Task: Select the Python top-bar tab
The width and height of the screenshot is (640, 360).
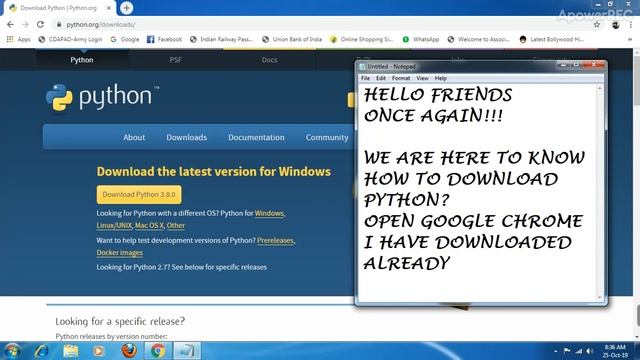Action: tap(82, 60)
